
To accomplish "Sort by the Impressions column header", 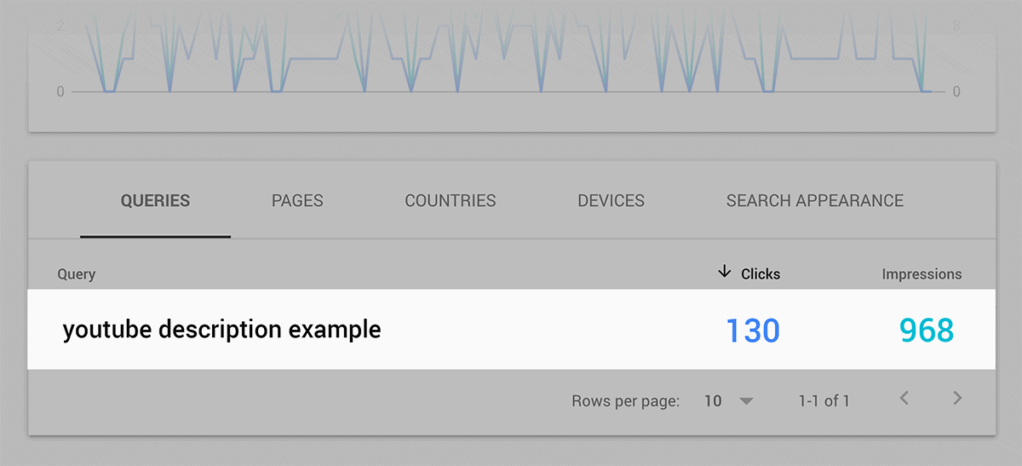I will (921, 274).
